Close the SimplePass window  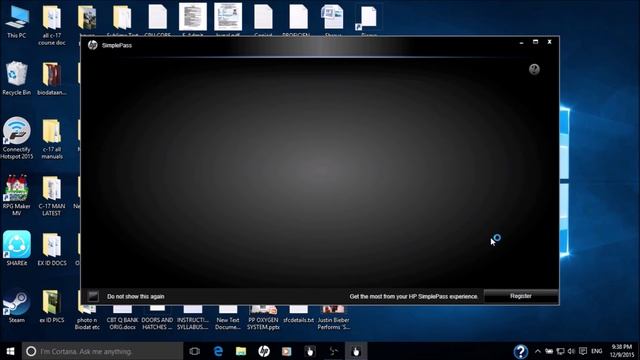click(549, 42)
